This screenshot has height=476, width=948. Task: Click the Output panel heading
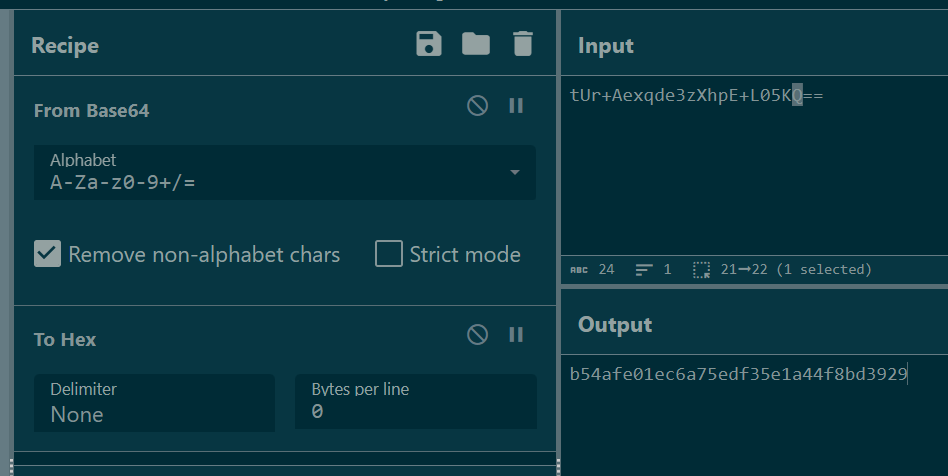coord(615,325)
